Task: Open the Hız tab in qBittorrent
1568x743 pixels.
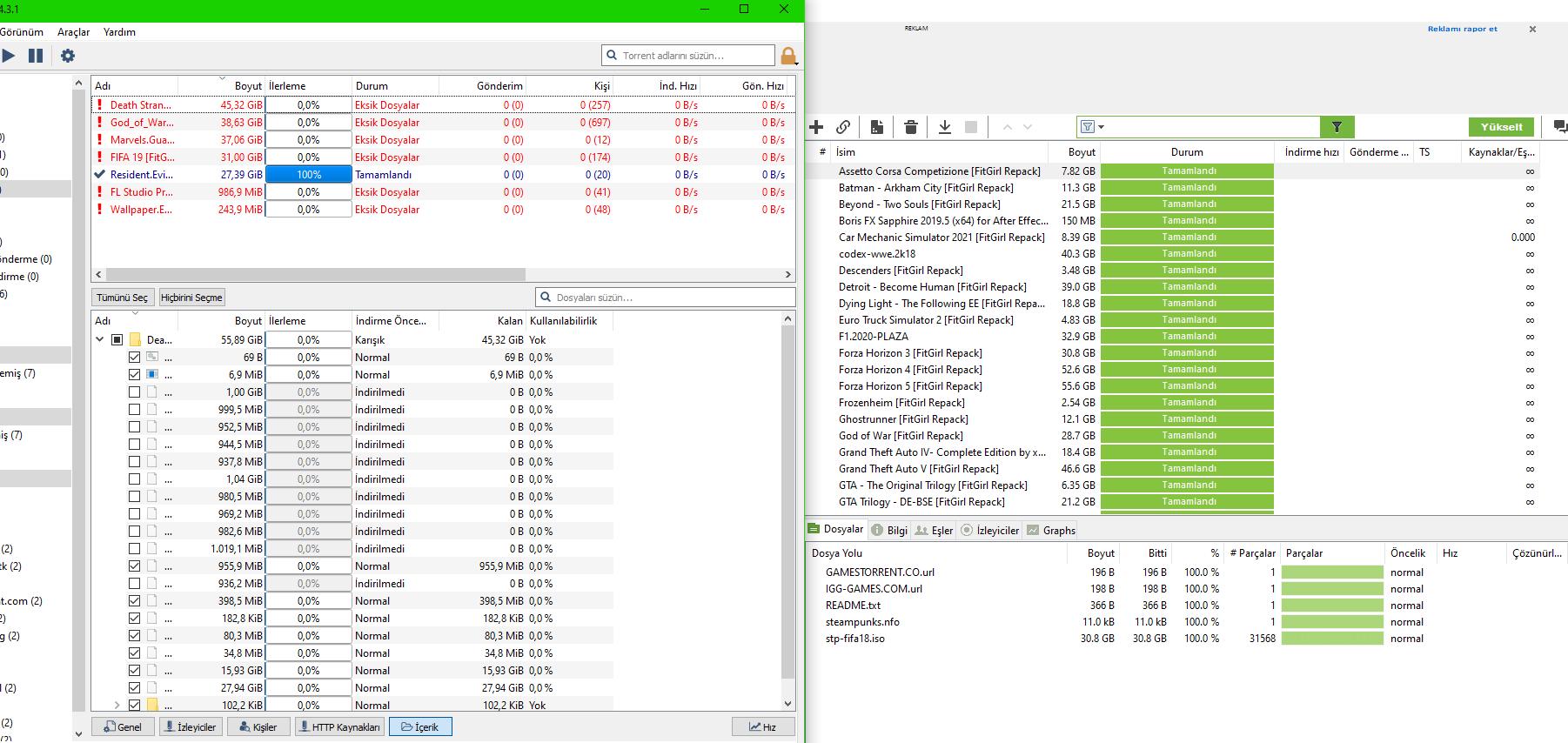Action: coord(763,727)
